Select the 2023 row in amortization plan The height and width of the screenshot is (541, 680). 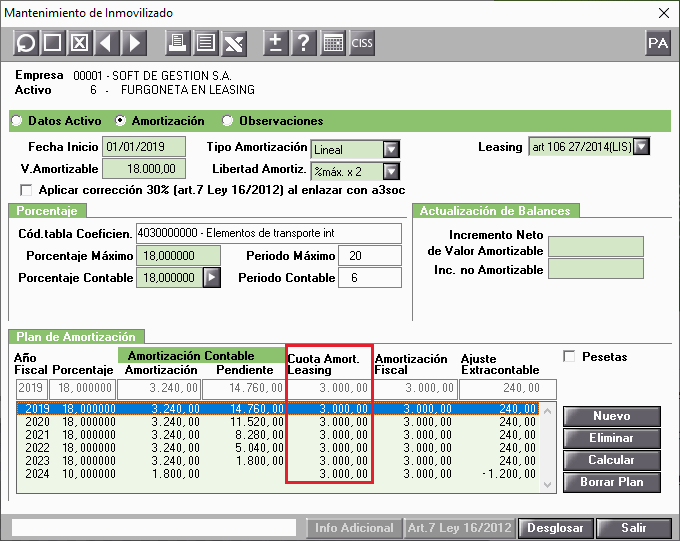pos(278,461)
